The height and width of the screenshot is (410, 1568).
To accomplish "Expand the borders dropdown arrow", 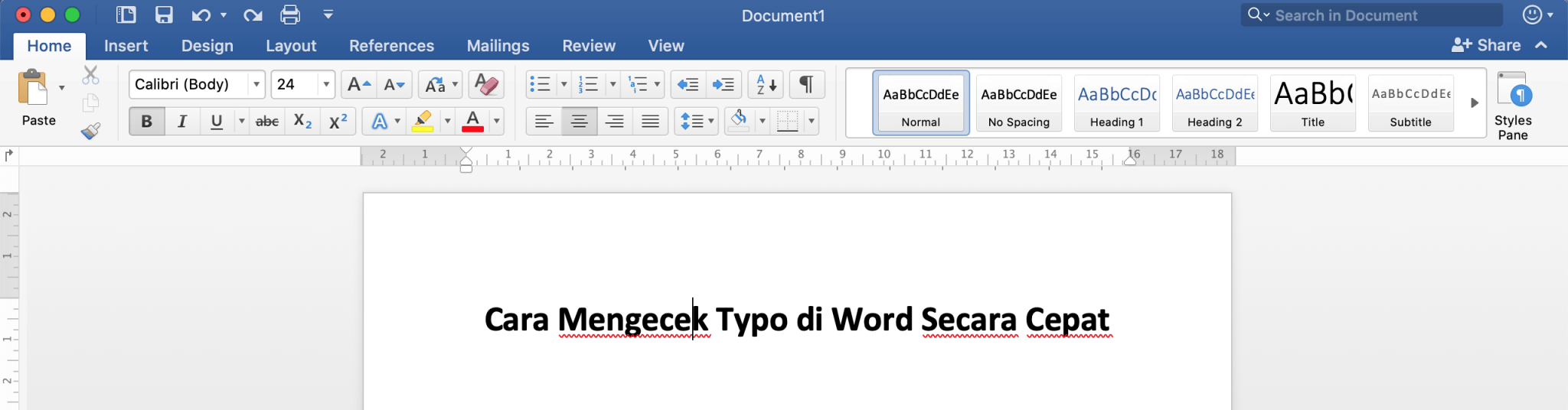I will coord(811,121).
